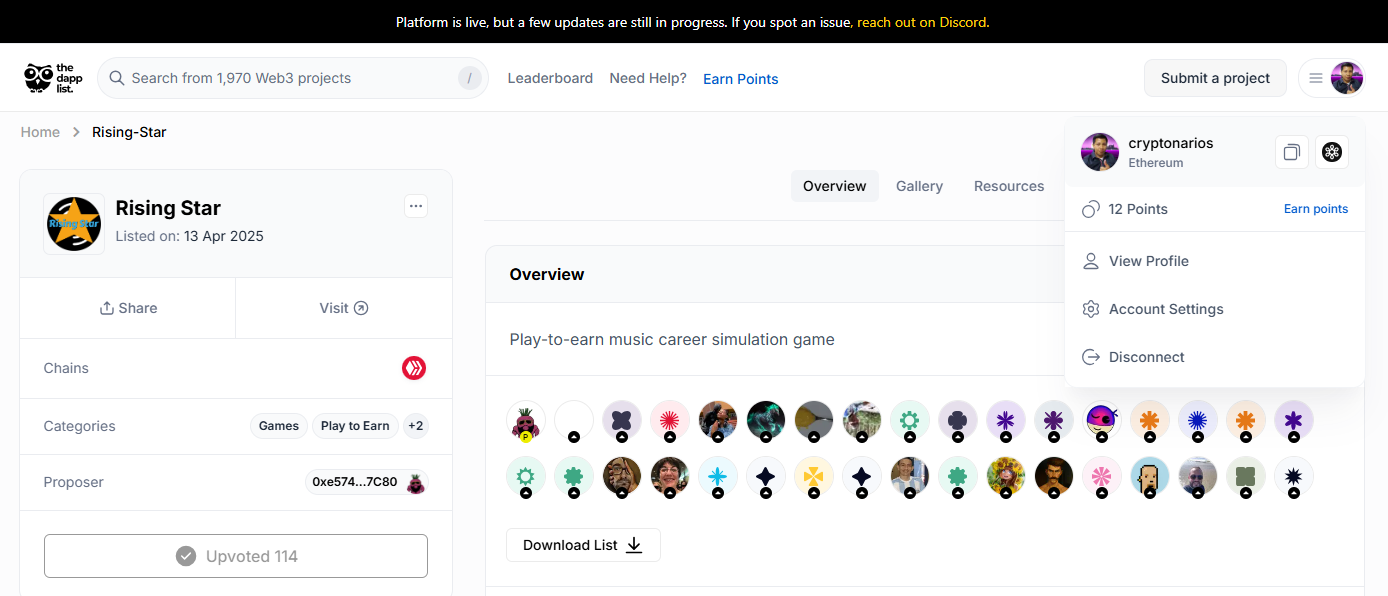The width and height of the screenshot is (1388, 596).
Task: Click the Play to Earn category tag
Action: [x=355, y=426]
